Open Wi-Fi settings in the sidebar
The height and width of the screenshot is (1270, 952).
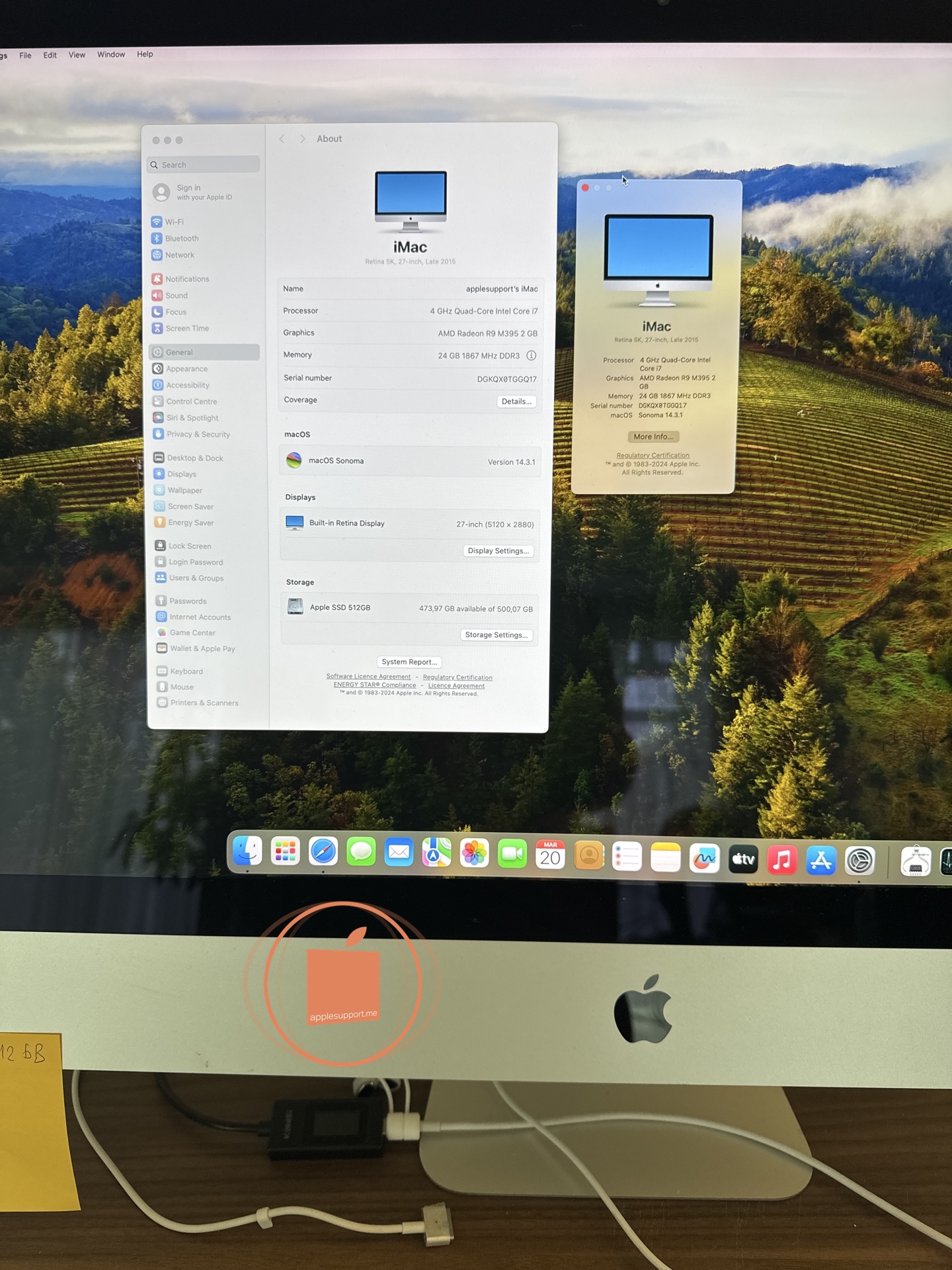coord(168,222)
